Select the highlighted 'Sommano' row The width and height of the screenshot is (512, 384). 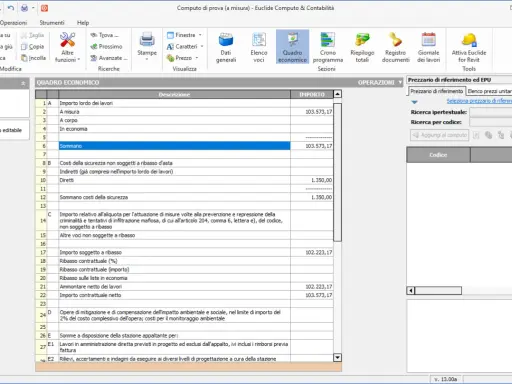(x=184, y=146)
